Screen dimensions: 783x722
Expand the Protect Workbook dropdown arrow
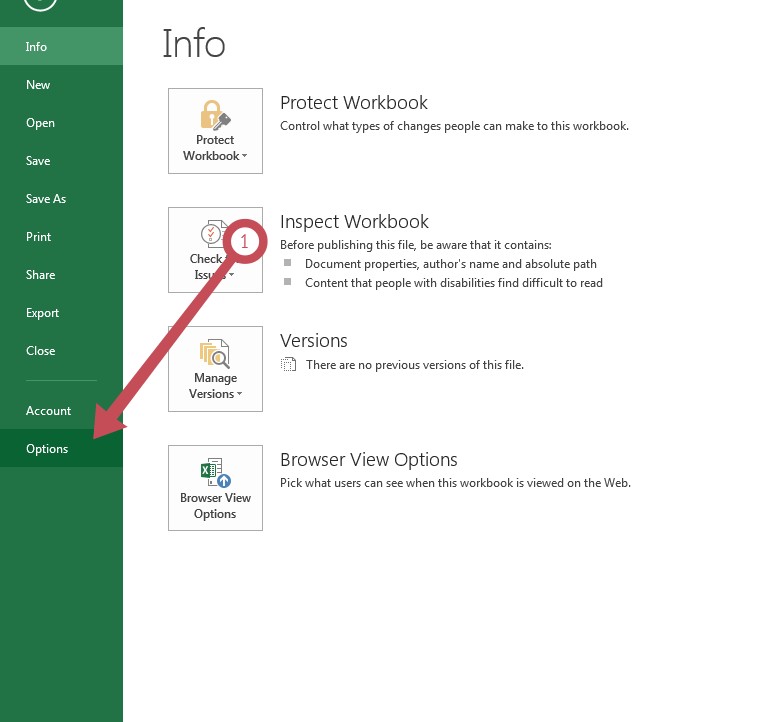point(244,156)
